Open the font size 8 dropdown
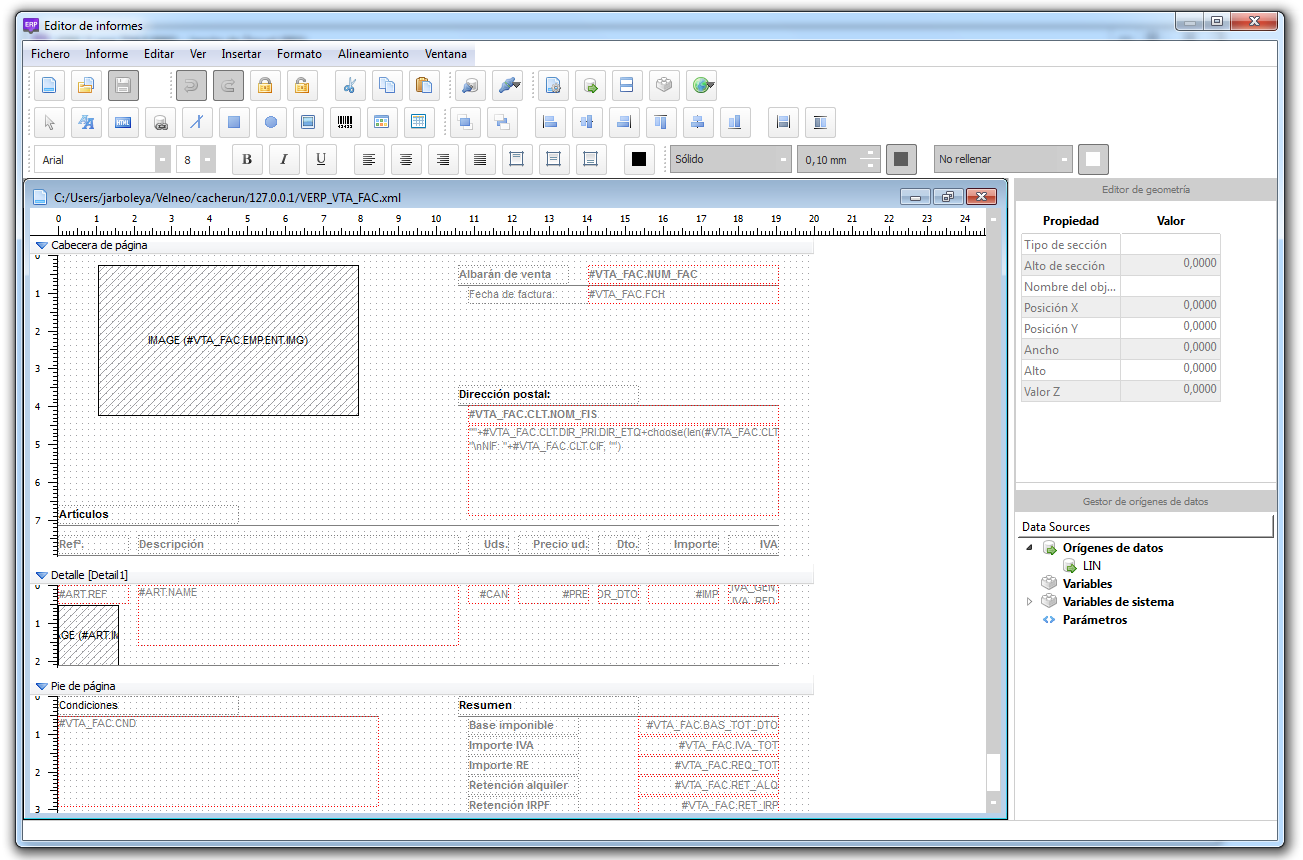The width and height of the screenshot is (1303, 860). pyautogui.click(x=208, y=159)
